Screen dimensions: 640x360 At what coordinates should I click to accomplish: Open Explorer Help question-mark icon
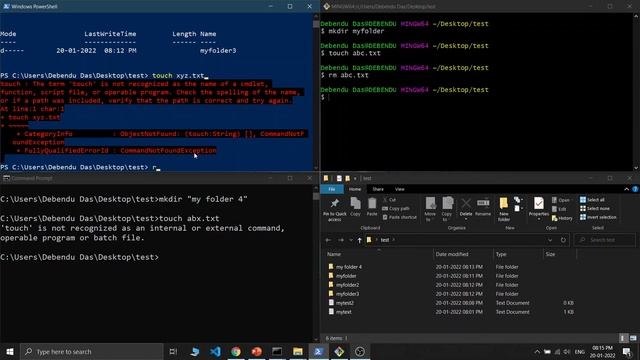pyautogui.click(x=635, y=189)
